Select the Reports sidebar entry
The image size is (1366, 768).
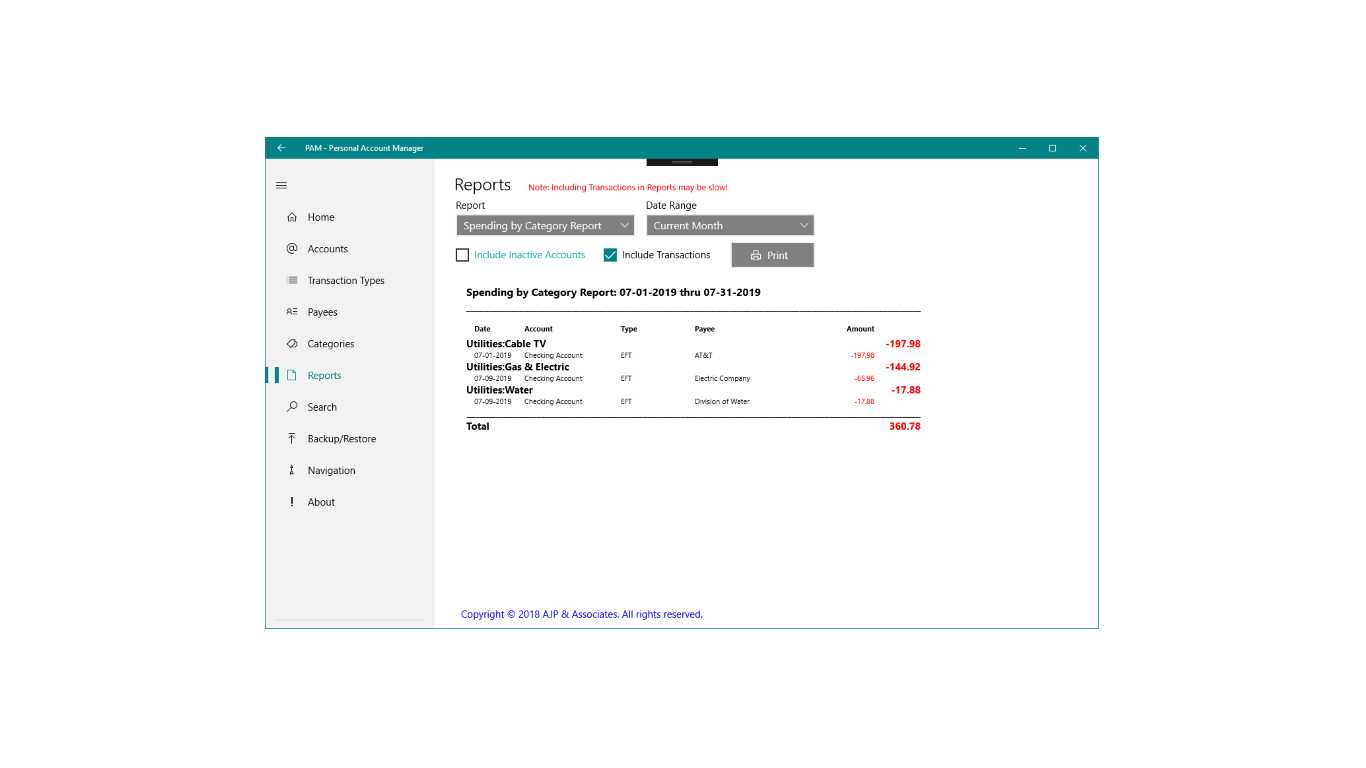pos(350,376)
